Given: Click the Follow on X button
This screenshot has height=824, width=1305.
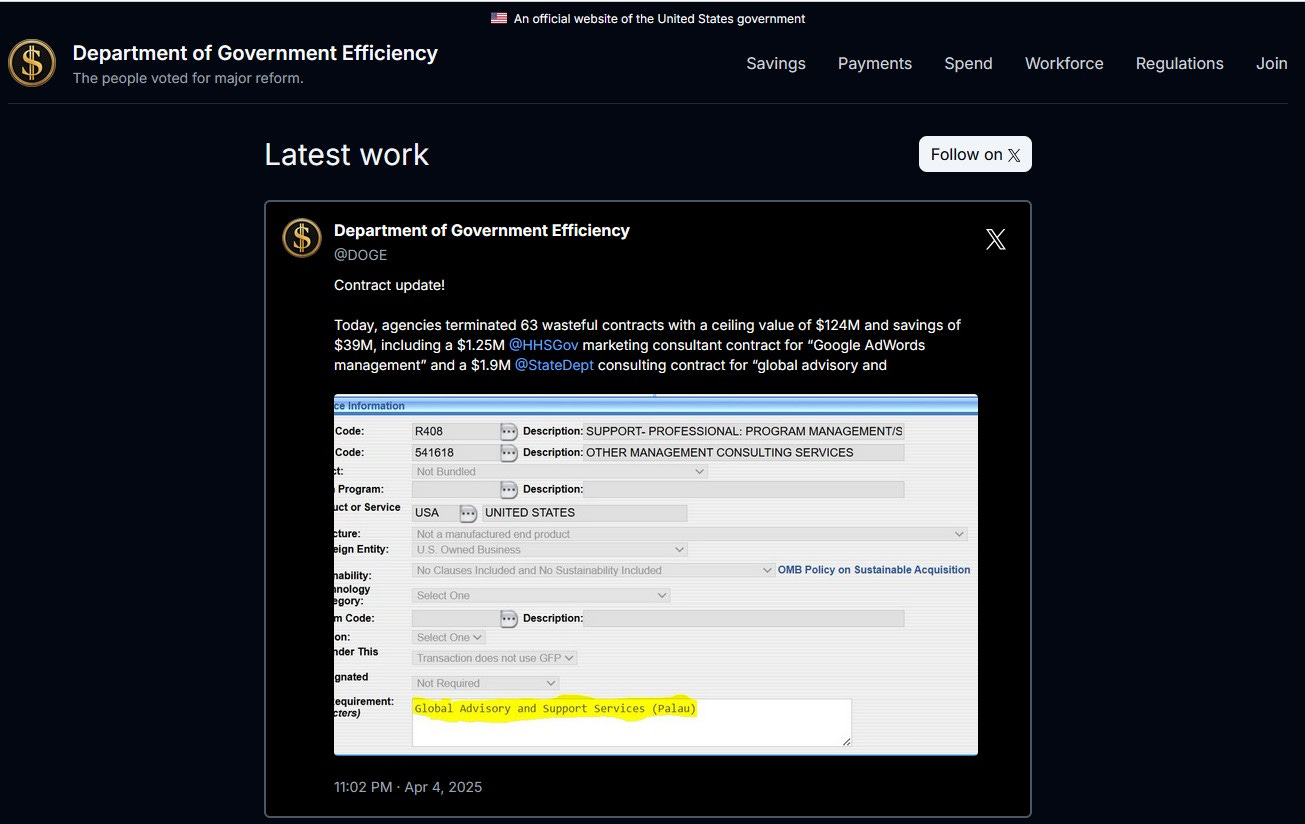Looking at the screenshot, I should pos(975,154).
